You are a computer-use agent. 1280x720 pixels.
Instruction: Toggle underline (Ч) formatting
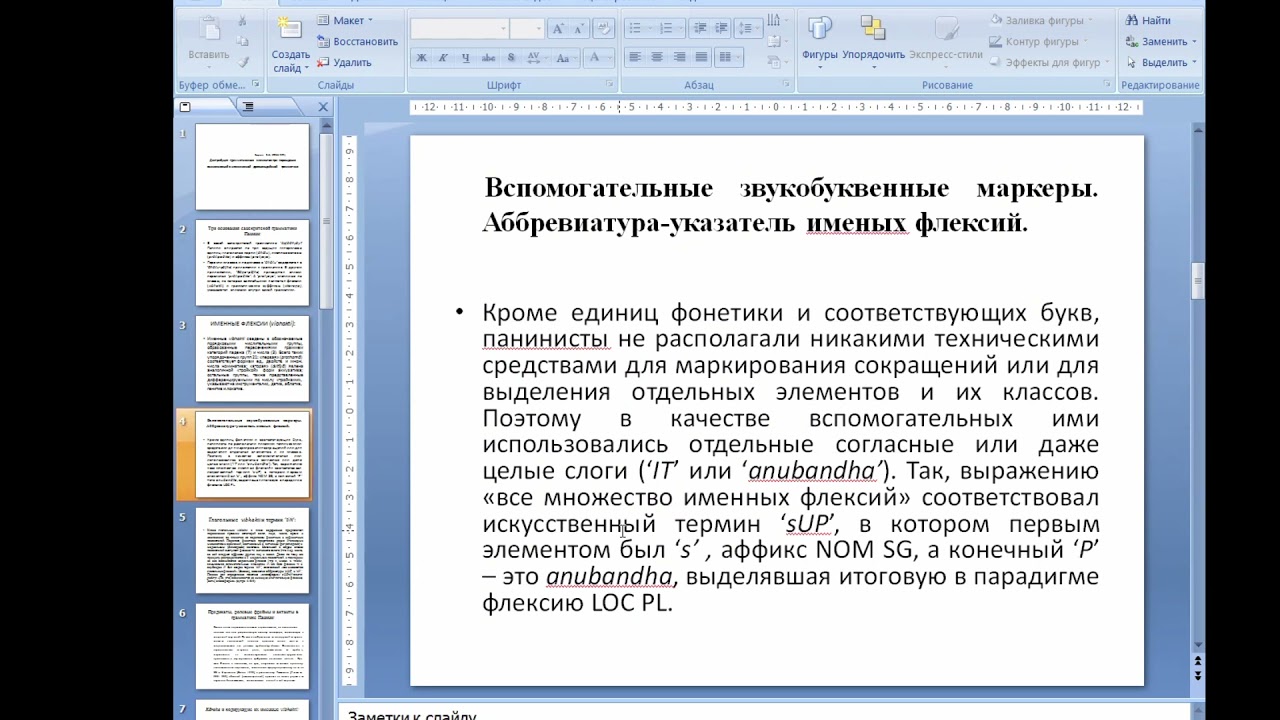[x=465, y=58]
